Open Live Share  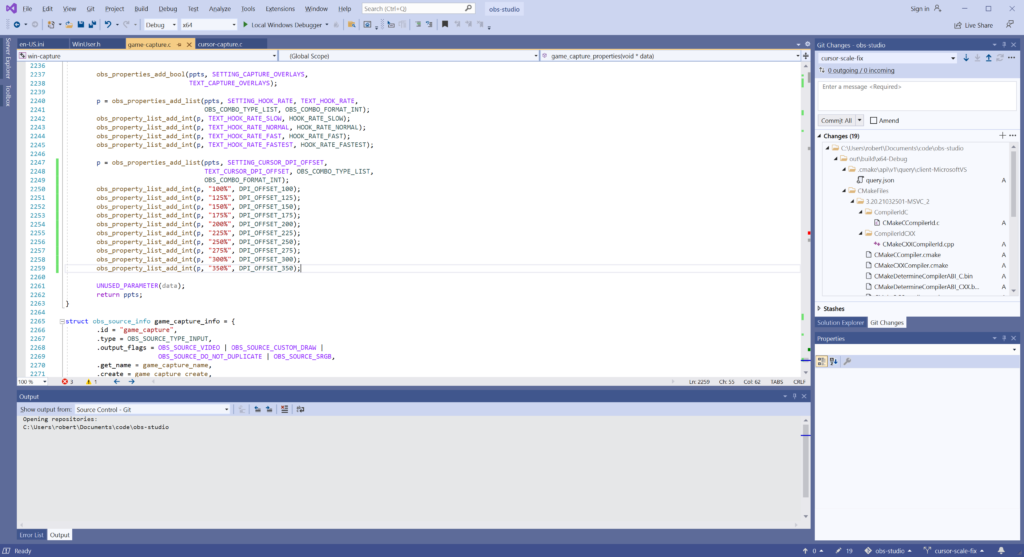974,25
